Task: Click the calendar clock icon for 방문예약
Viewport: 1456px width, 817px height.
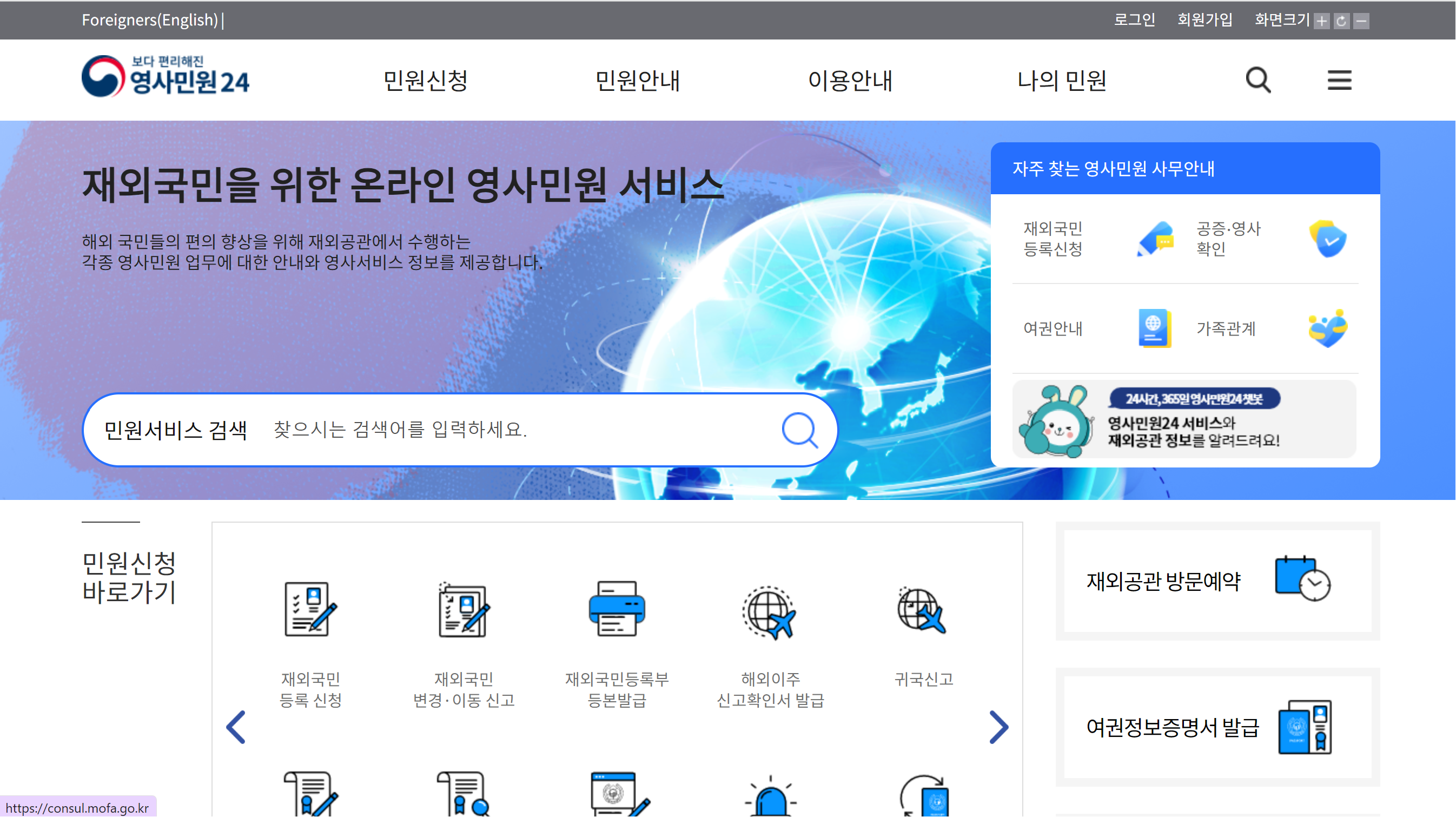Action: coord(1302,579)
